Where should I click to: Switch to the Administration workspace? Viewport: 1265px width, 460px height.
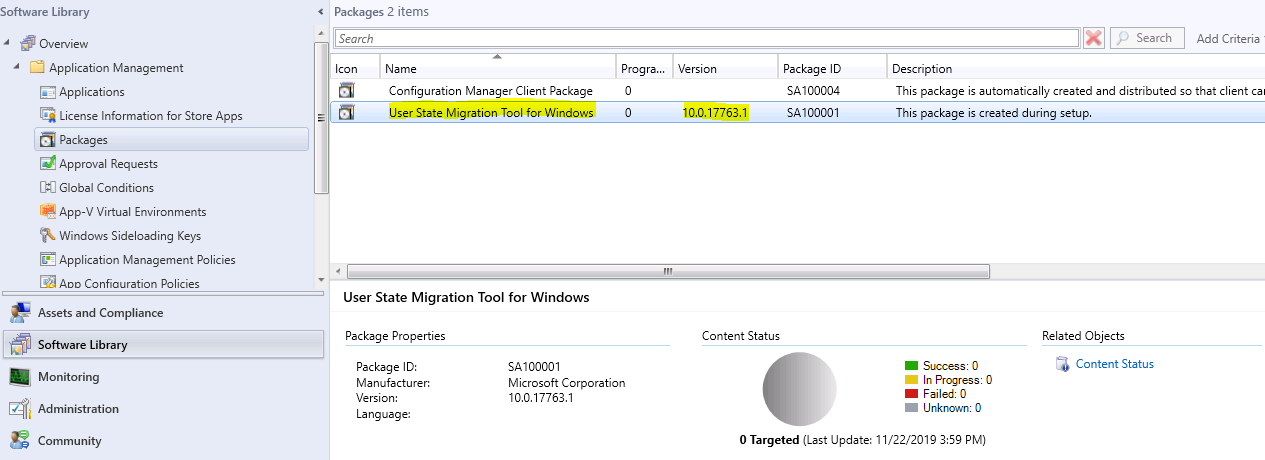[78, 409]
